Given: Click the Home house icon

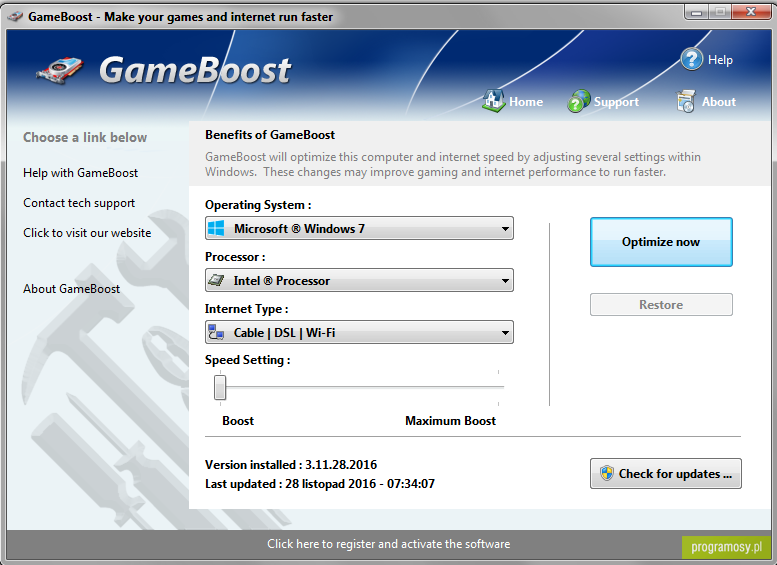Looking at the screenshot, I should pyautogui.click(x=494, y=101).
